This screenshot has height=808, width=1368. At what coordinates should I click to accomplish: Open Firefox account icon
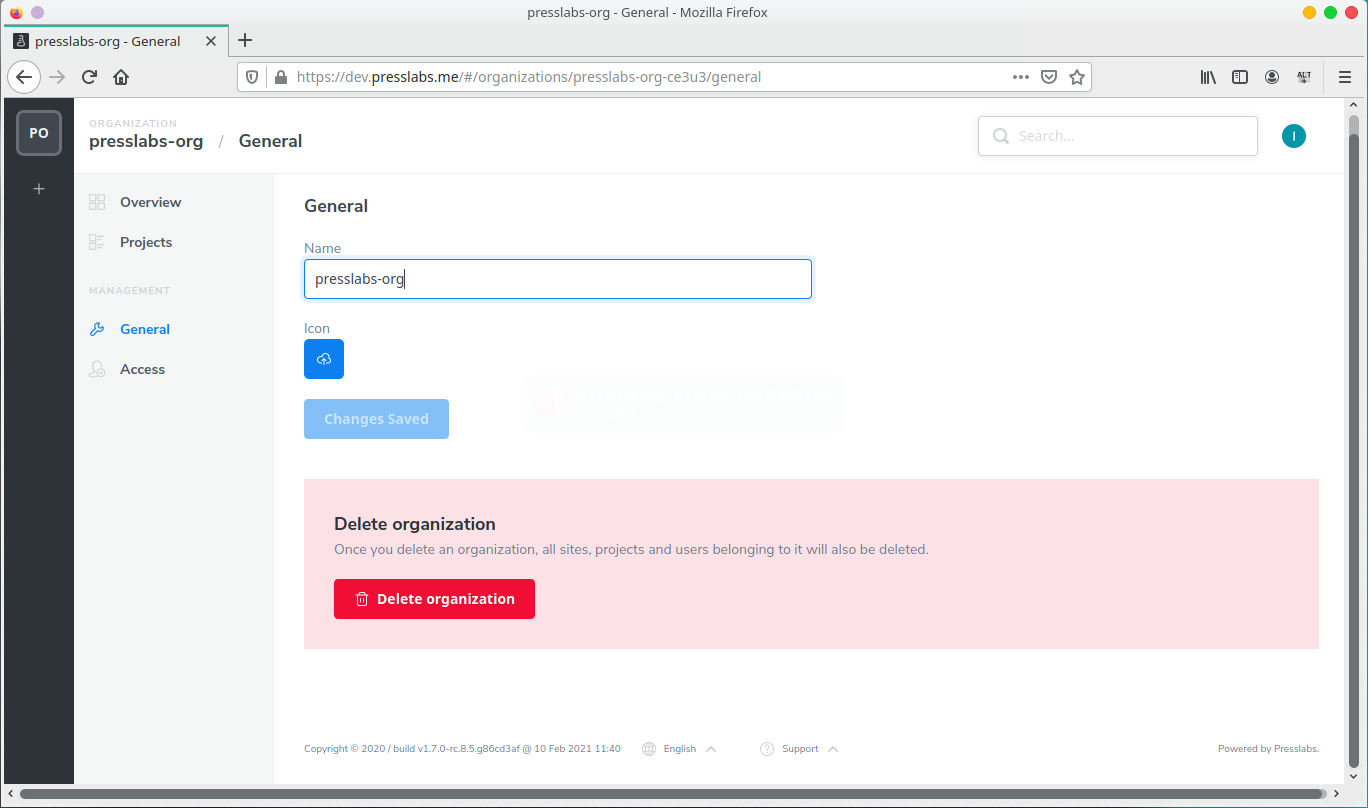click(1272, 77)
